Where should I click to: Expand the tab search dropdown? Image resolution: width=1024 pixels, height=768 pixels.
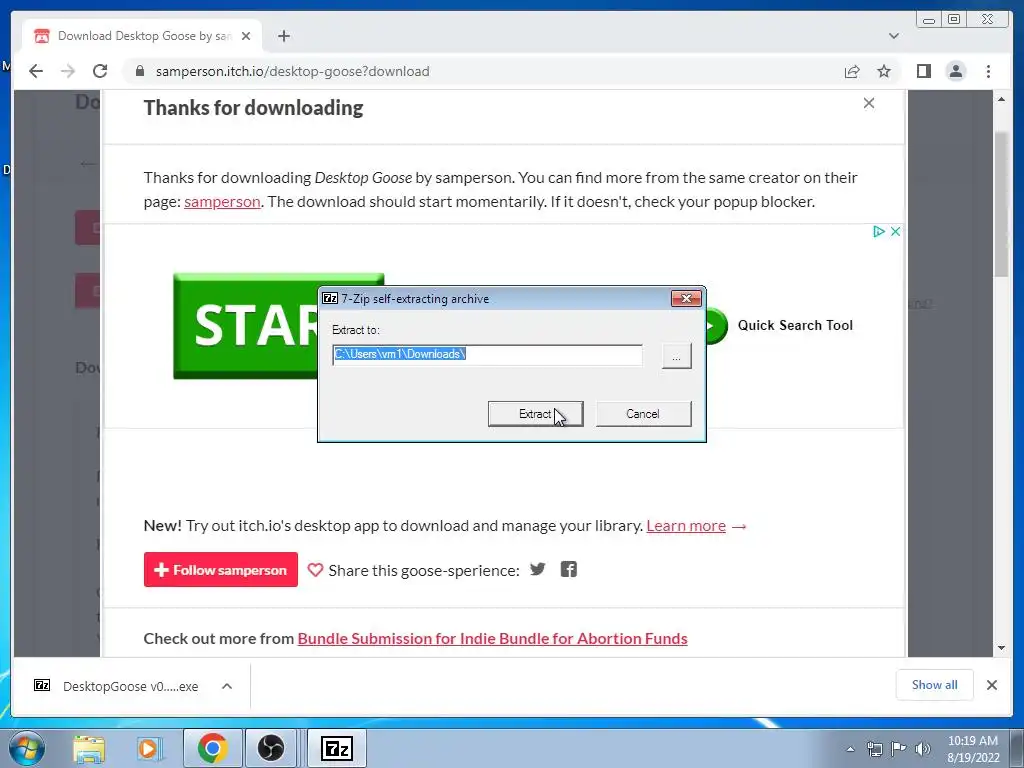click(x=893, y=36)
